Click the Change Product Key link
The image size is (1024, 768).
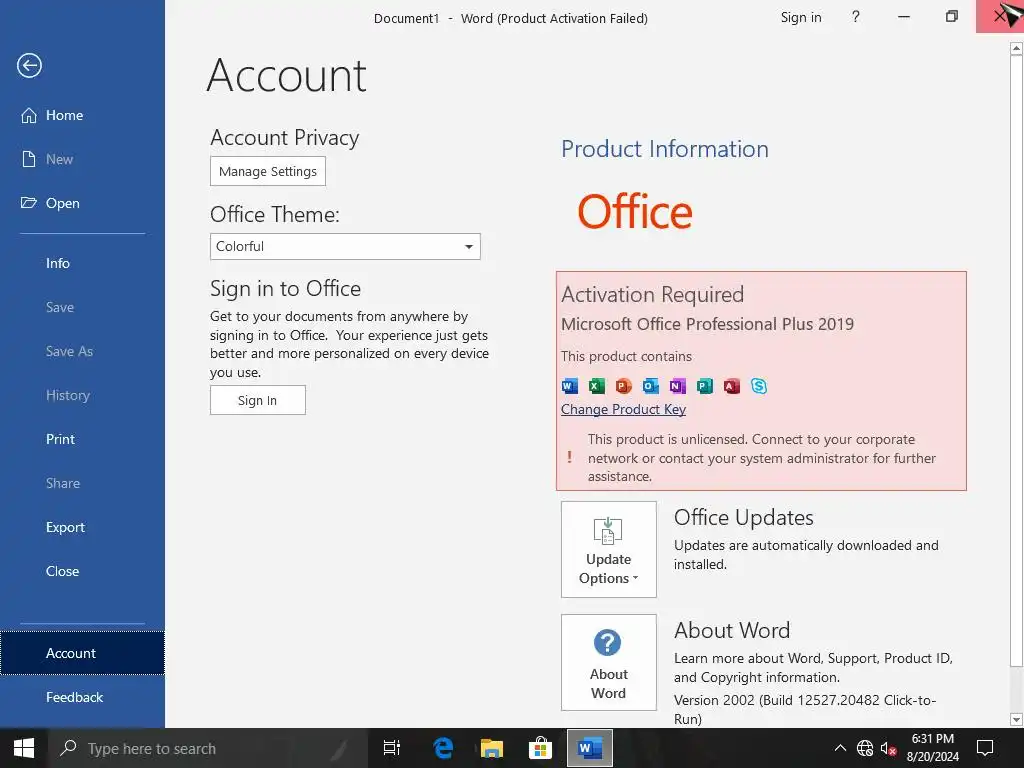pyautogui.click(x=623, y=409)
